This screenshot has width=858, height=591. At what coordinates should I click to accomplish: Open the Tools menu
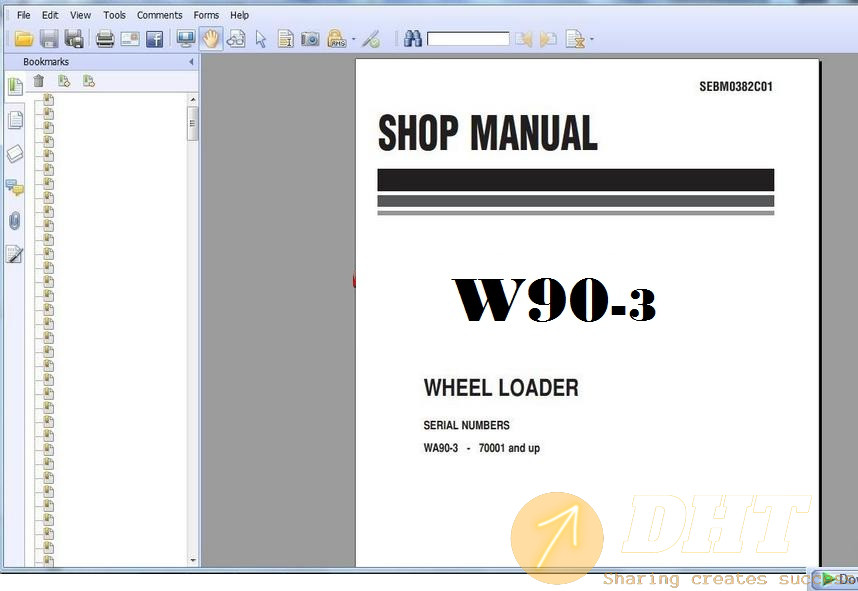click(114, 15)
